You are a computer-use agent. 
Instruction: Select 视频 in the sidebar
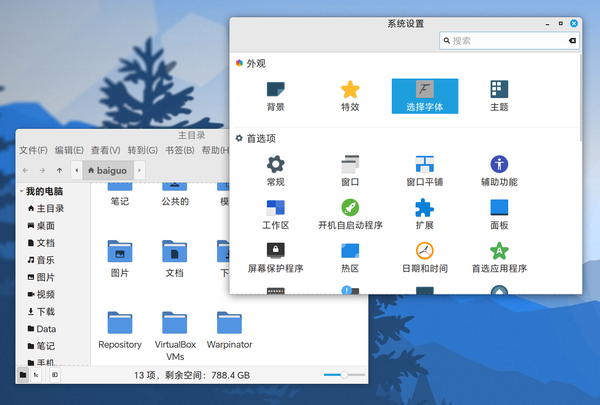pyautogui.click(x=41, y=295)
